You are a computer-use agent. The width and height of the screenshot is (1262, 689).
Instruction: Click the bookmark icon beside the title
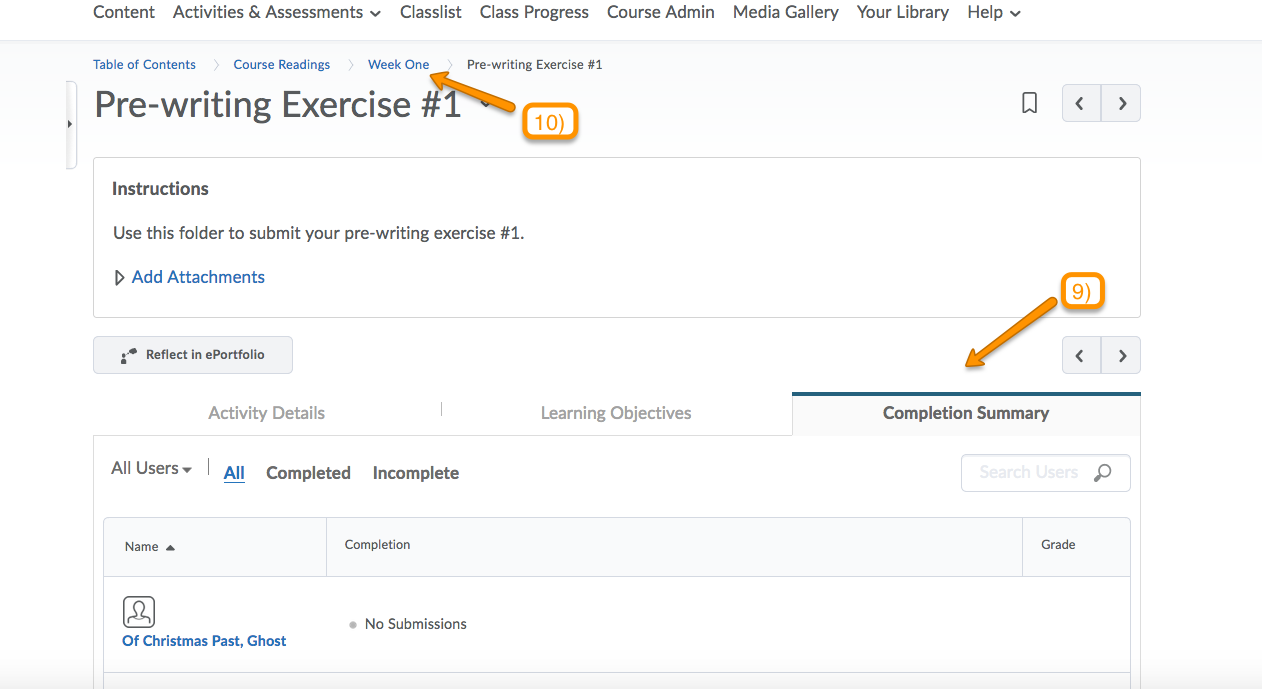1029,102
